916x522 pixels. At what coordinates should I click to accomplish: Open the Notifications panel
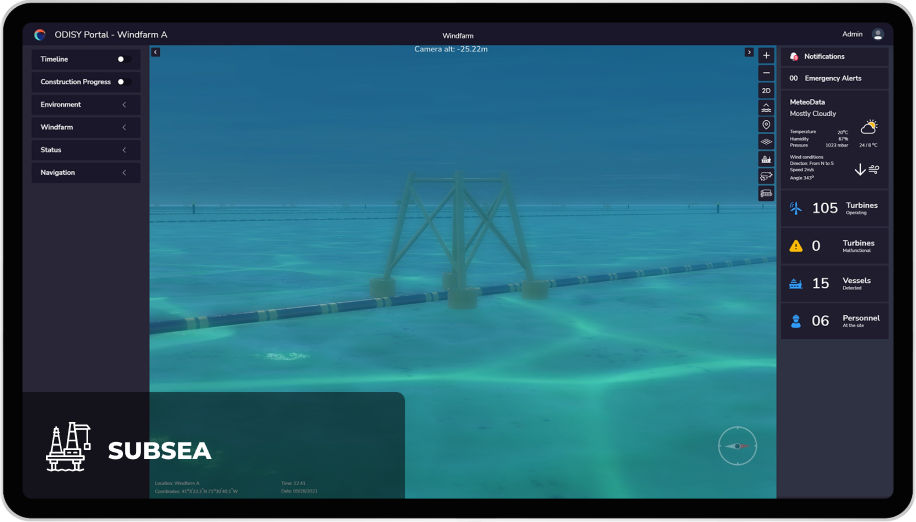click(833, 57)
